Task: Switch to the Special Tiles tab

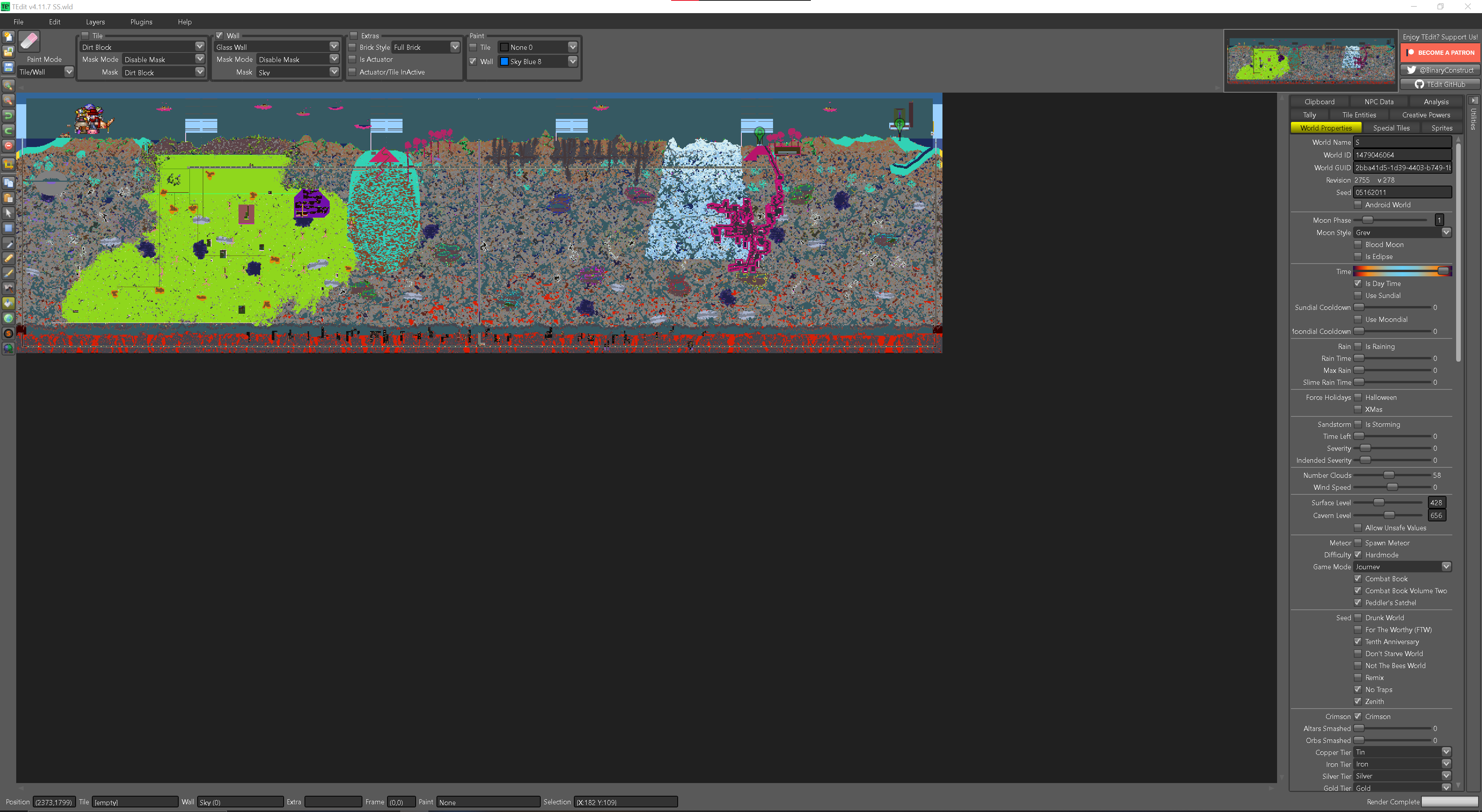Action: point(1392,128)
